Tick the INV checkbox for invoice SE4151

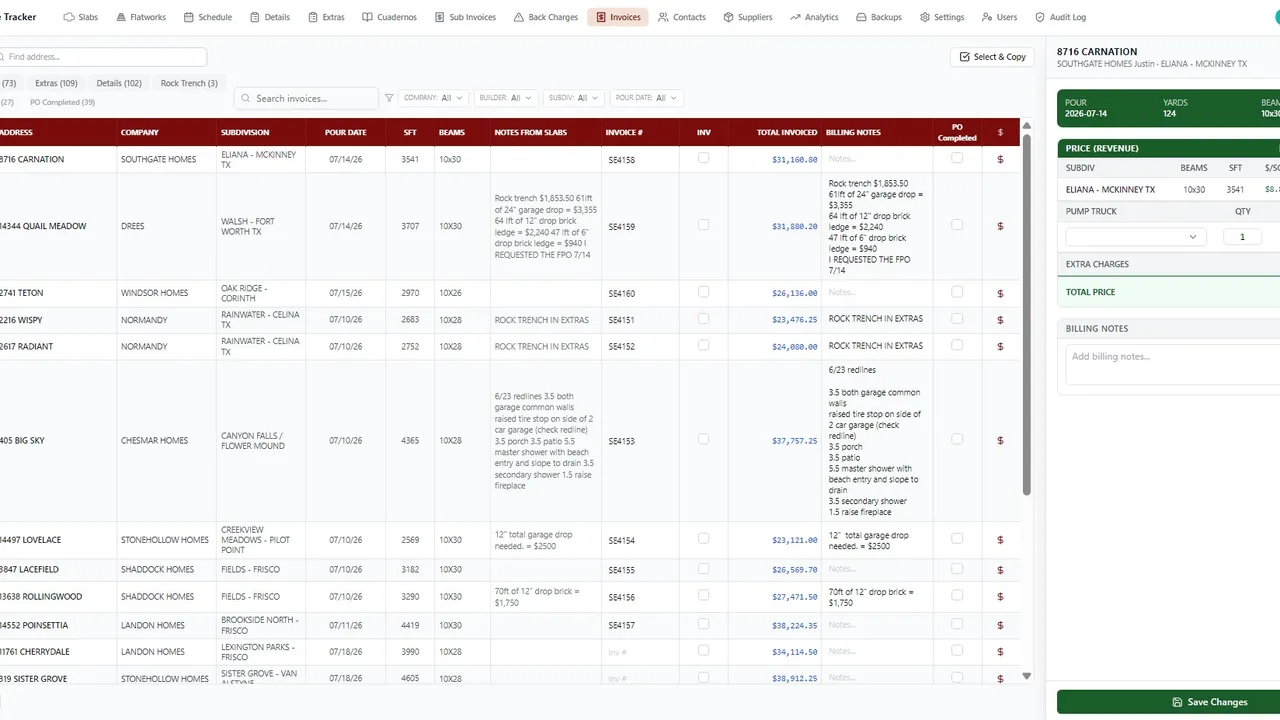[x=703, y=319]
